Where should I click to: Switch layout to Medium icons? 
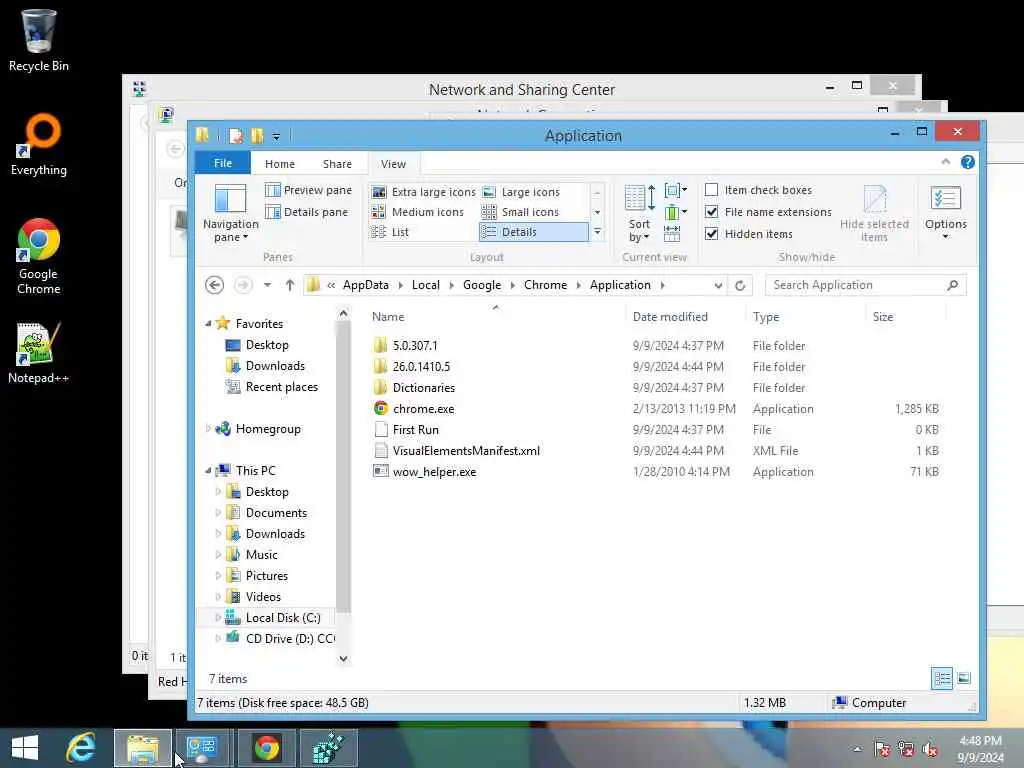(417, 212)
